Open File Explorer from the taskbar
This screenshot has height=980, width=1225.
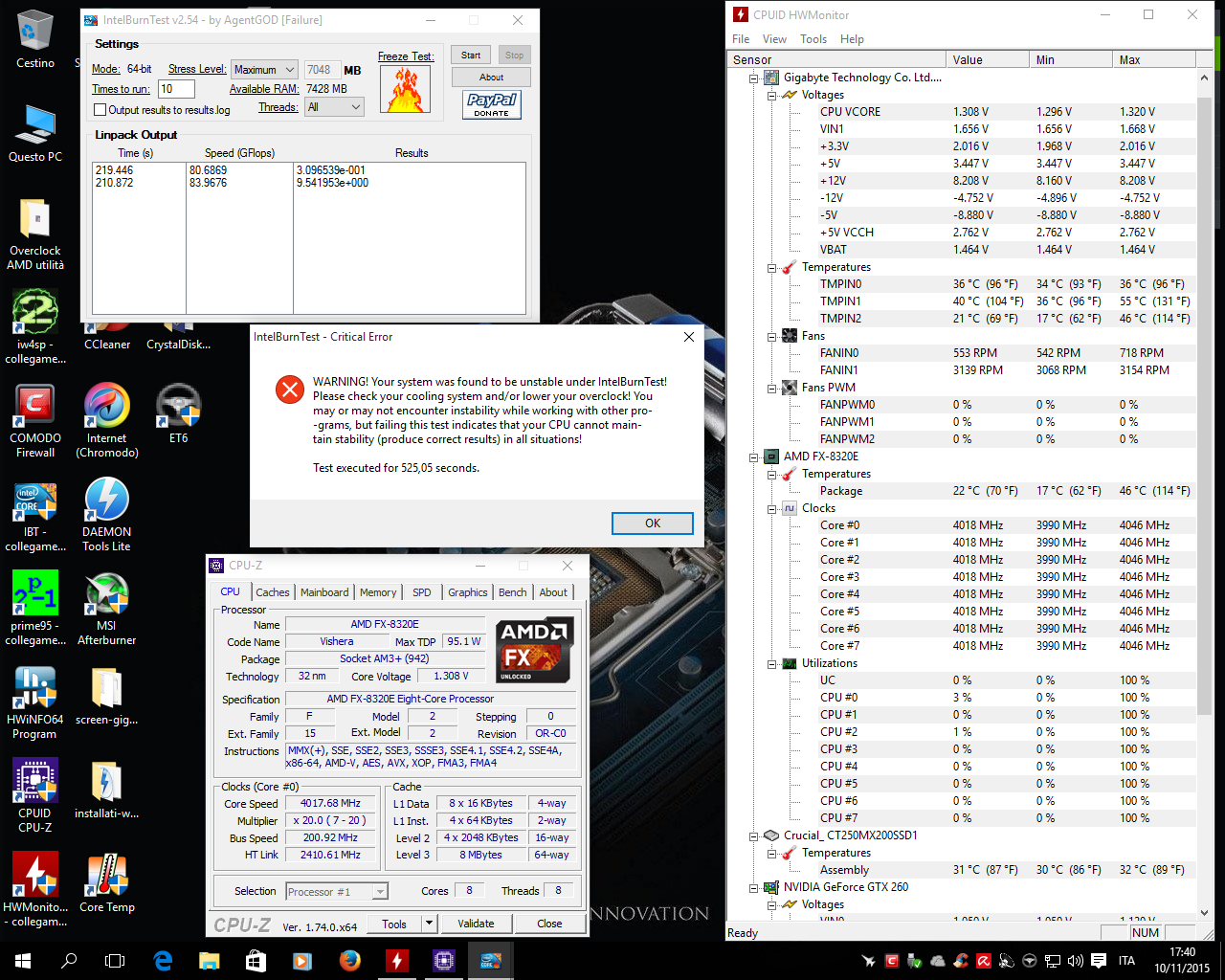coord(210,961)
